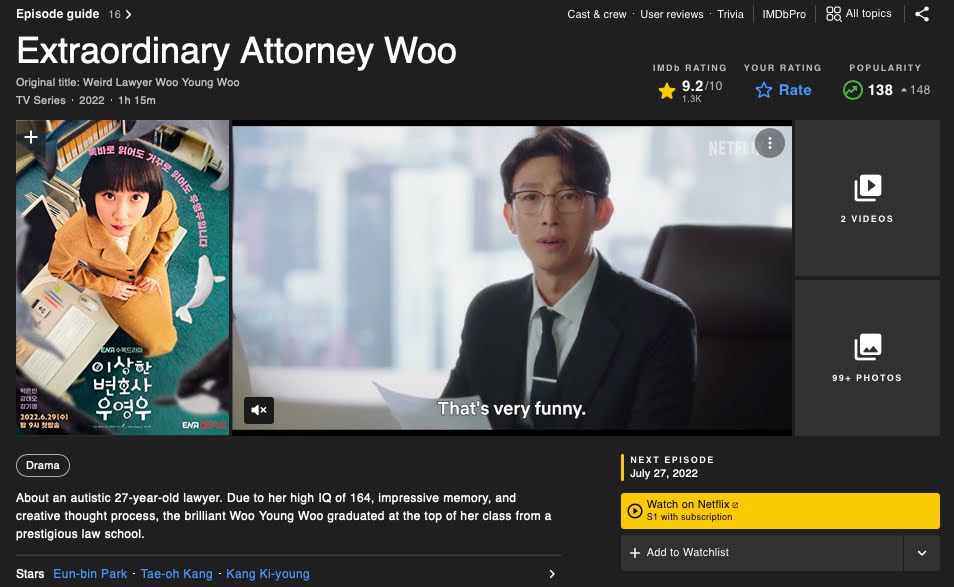The height and width of the screenshot is (587, 954).
Task: Click the gold IMDb rating star
Action: 667,91
